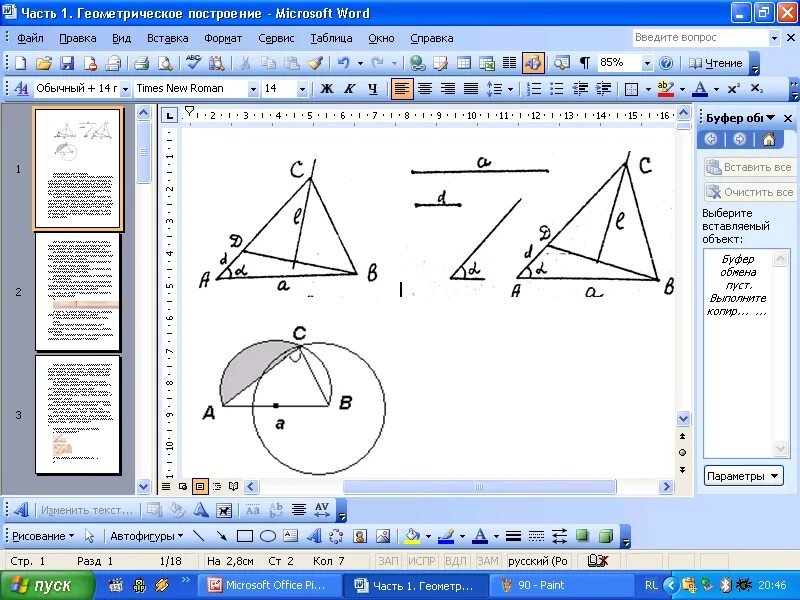
Task: Click the Fill Color bucket in Drawing toolbar
Action: tap(412, 536)
